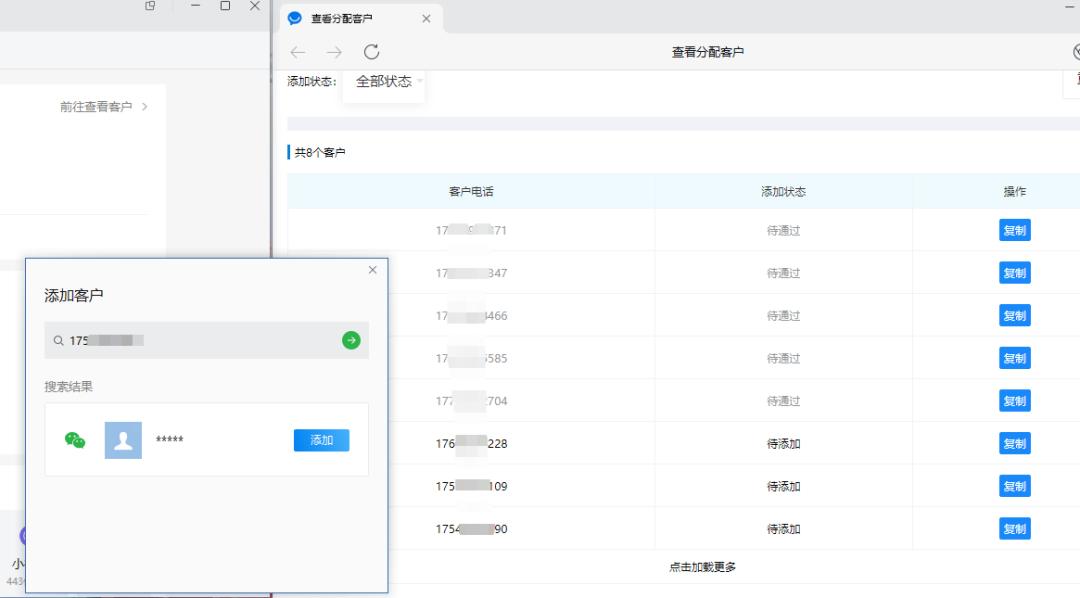
Task: Click the forward navigation arrow
Action: click(x=334, y=52)
